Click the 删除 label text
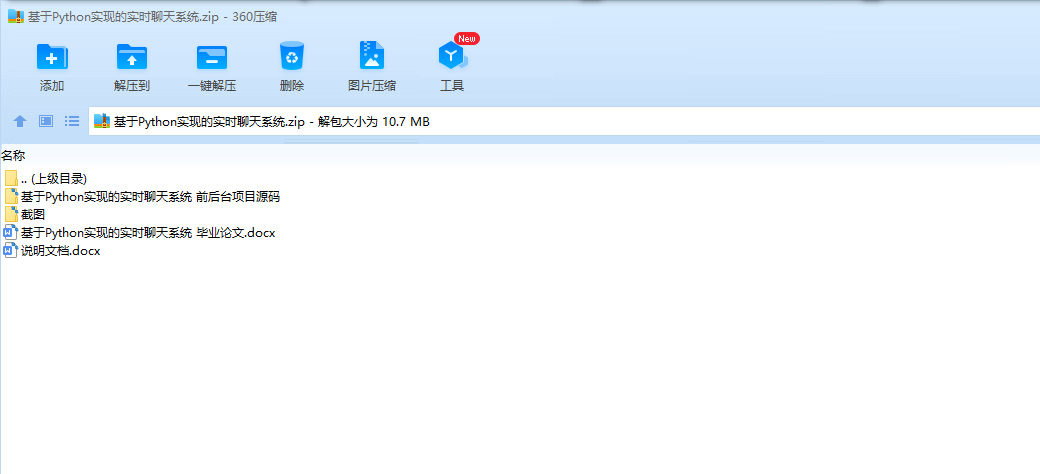Viewport: 1040px width, 474px height. [x=292, y=86]
